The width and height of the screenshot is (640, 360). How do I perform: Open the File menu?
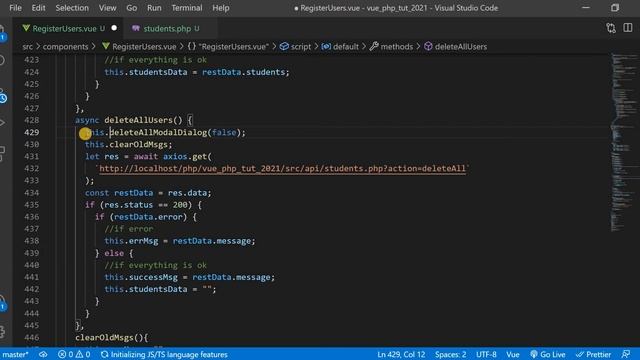click(x=15, y=8)
